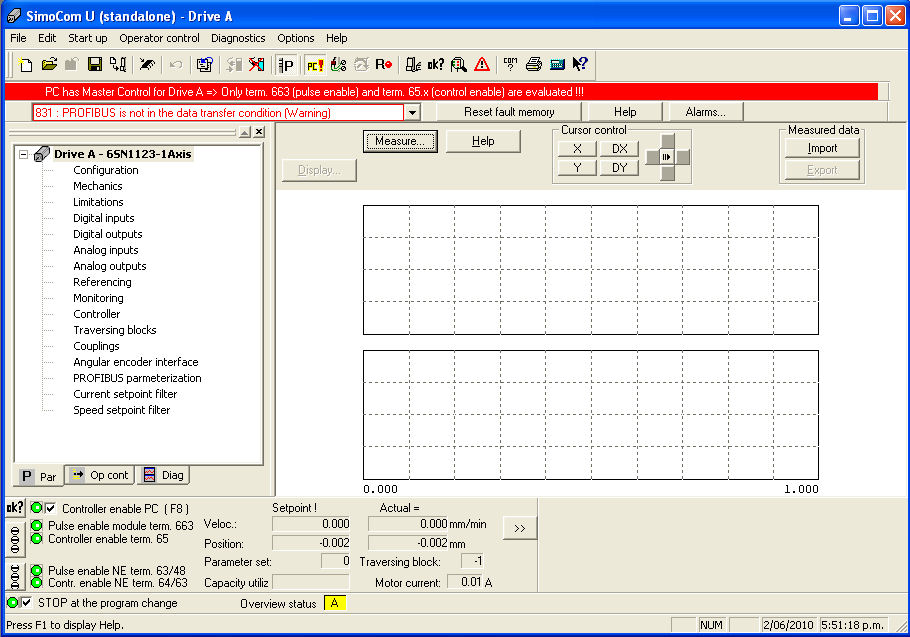Open a file with the folder icon
Image resolution: width=910 pixels, height=637 pixels.
[x=49, y=64]
